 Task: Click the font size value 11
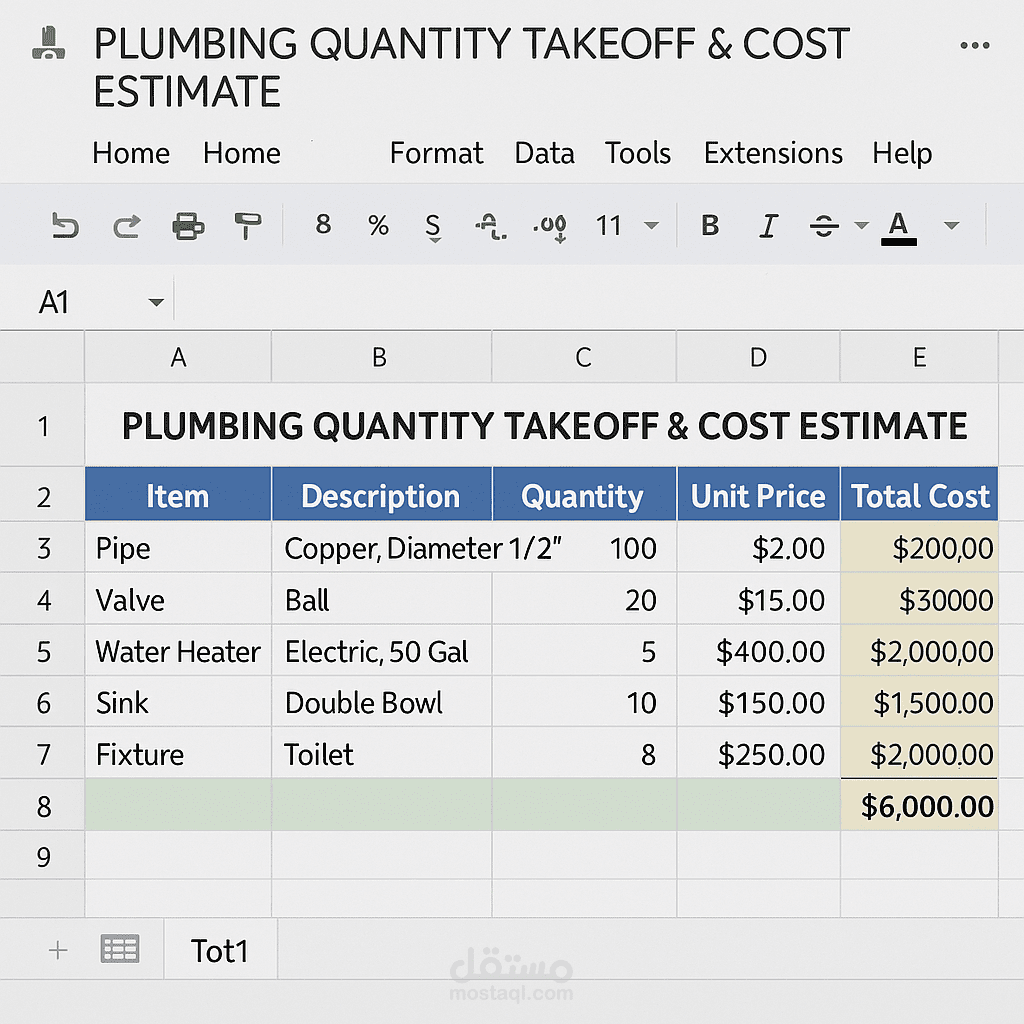pyautogui.click(x=608, y=226)
